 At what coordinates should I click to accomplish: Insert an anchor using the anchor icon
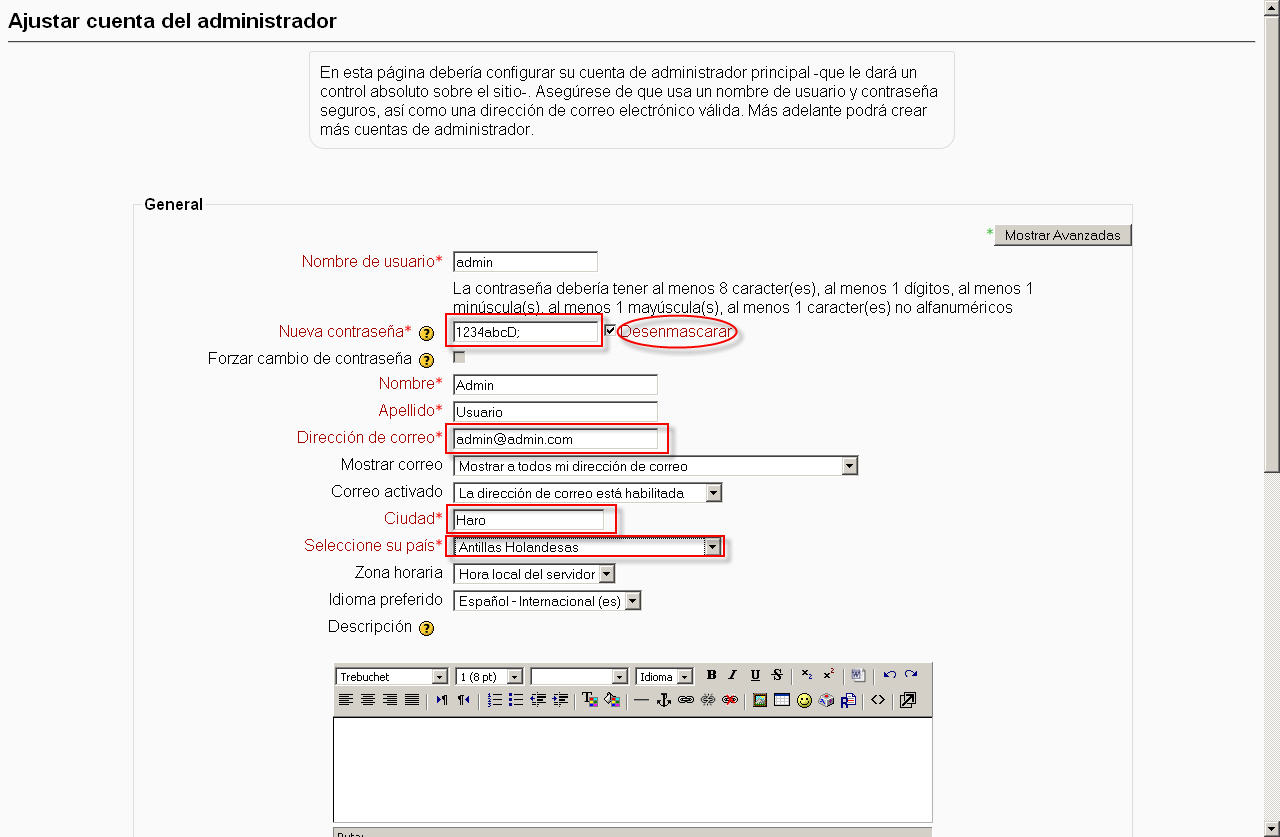pos(663,700)
